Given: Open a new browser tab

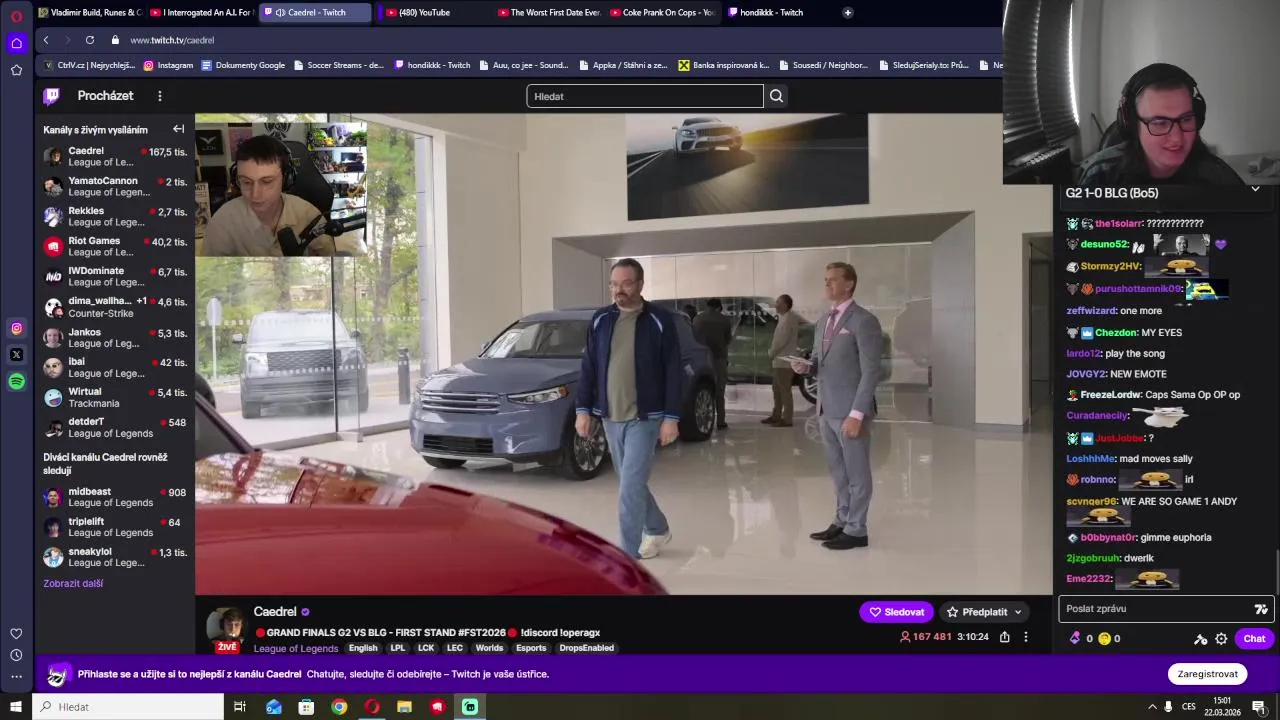Looking at the screenshot, I should [847, 12].
